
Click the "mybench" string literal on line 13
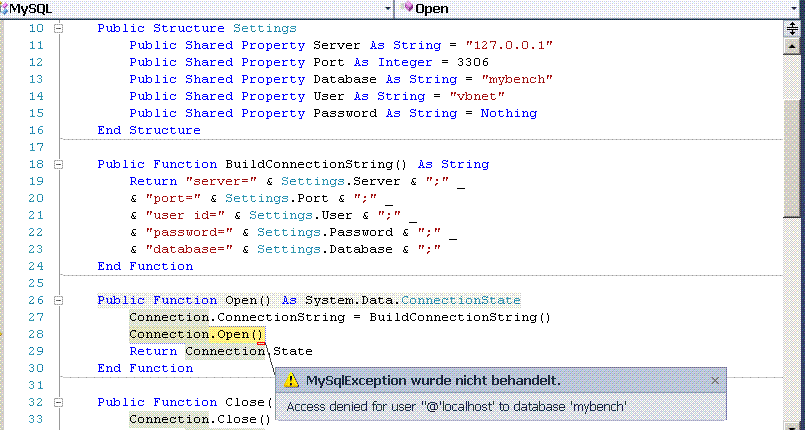pos(516,79)
